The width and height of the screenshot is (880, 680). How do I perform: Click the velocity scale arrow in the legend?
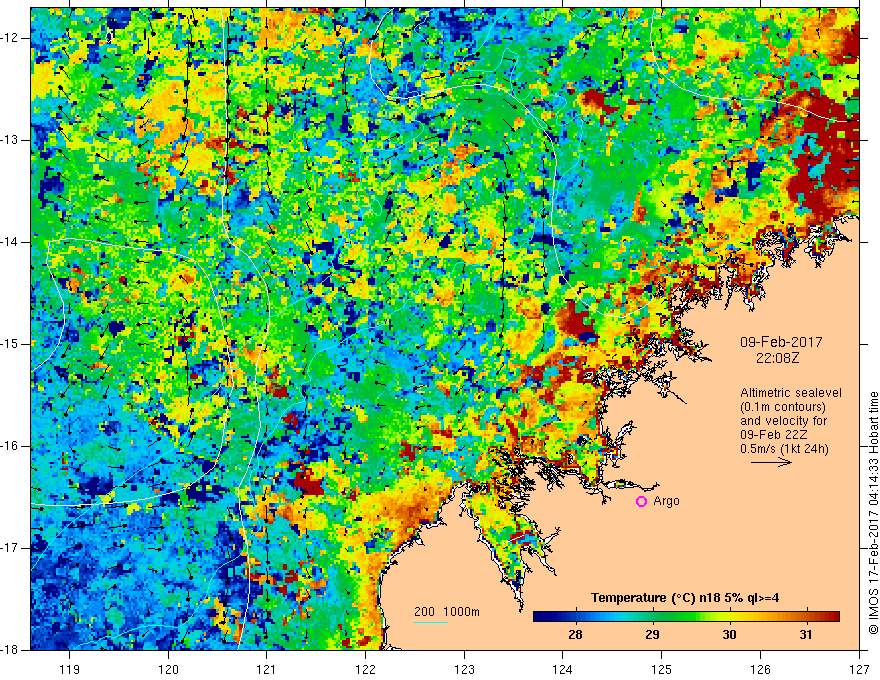point(771,462)
